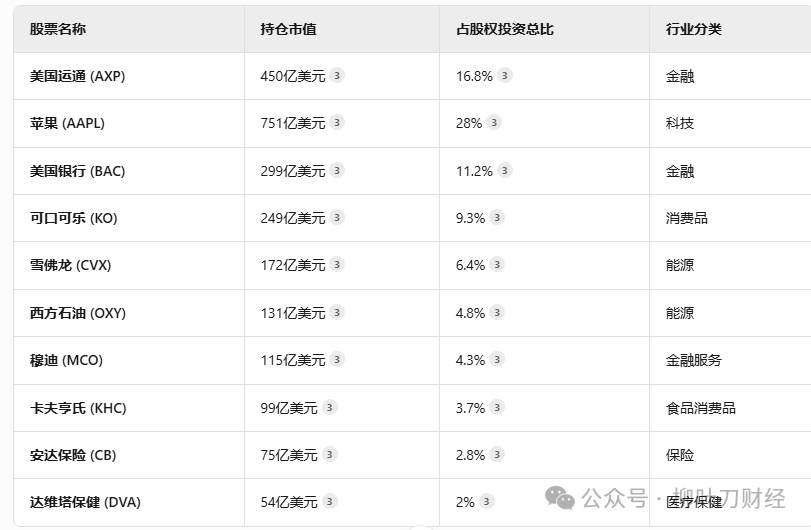
Task: Click citation badge next to 4.3%
Action: point(497,360)
